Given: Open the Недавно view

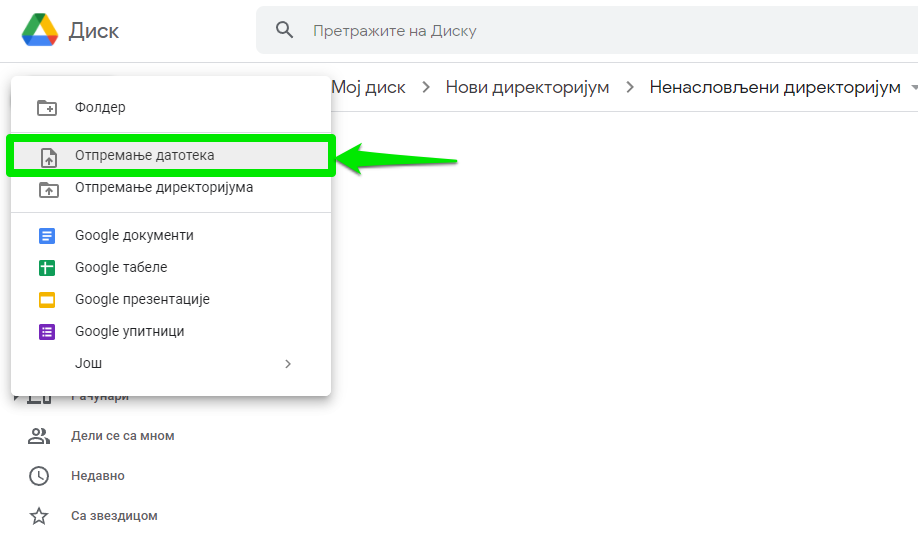Looking at the screenshot, I should (x=98, y=476).
